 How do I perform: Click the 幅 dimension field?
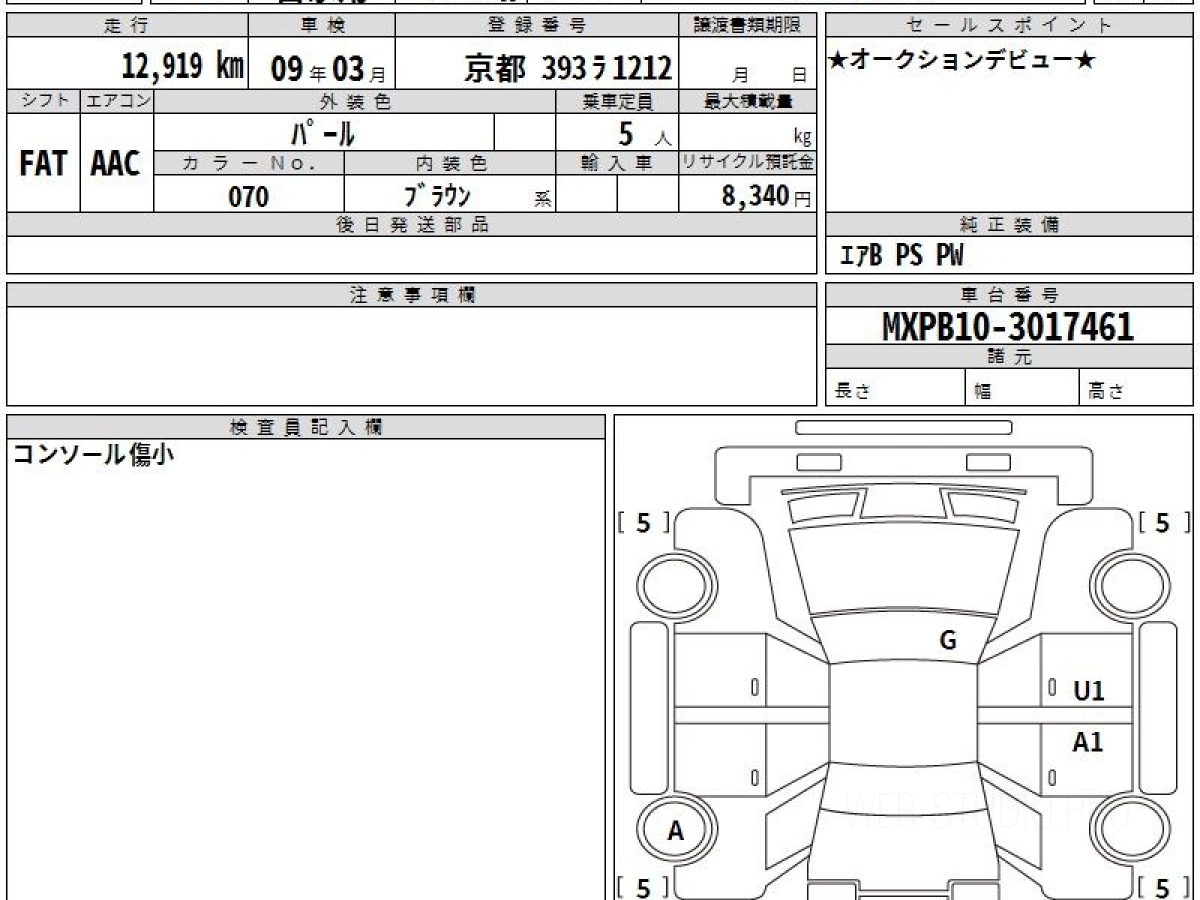[1023, 388]
